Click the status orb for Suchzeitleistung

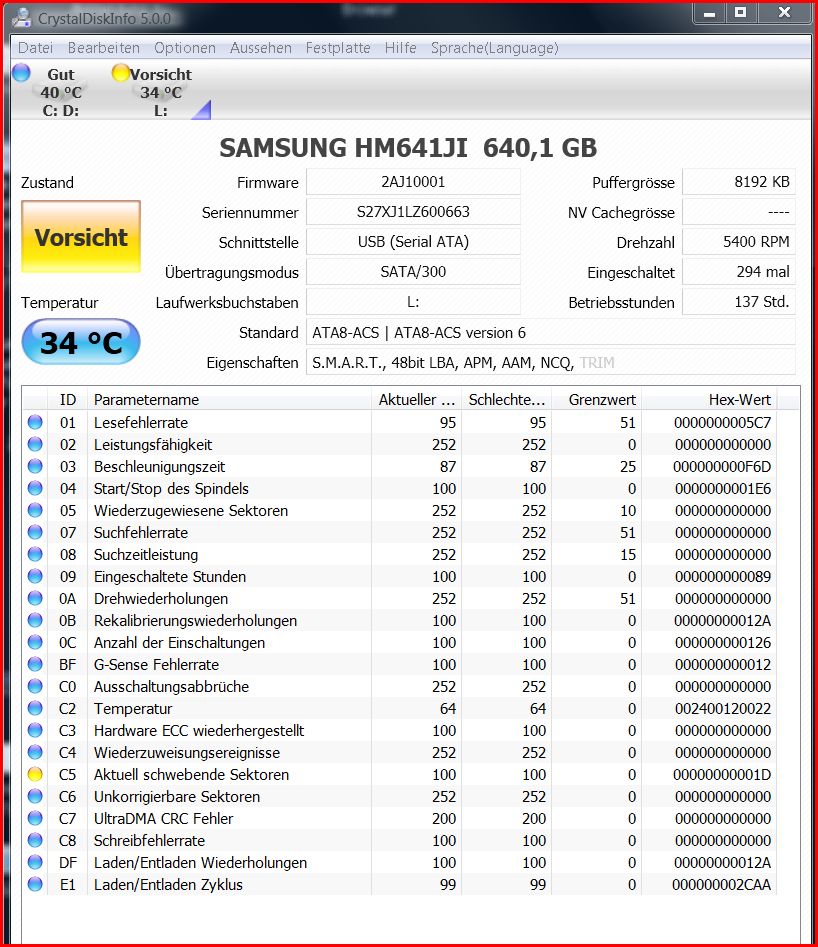35,554
